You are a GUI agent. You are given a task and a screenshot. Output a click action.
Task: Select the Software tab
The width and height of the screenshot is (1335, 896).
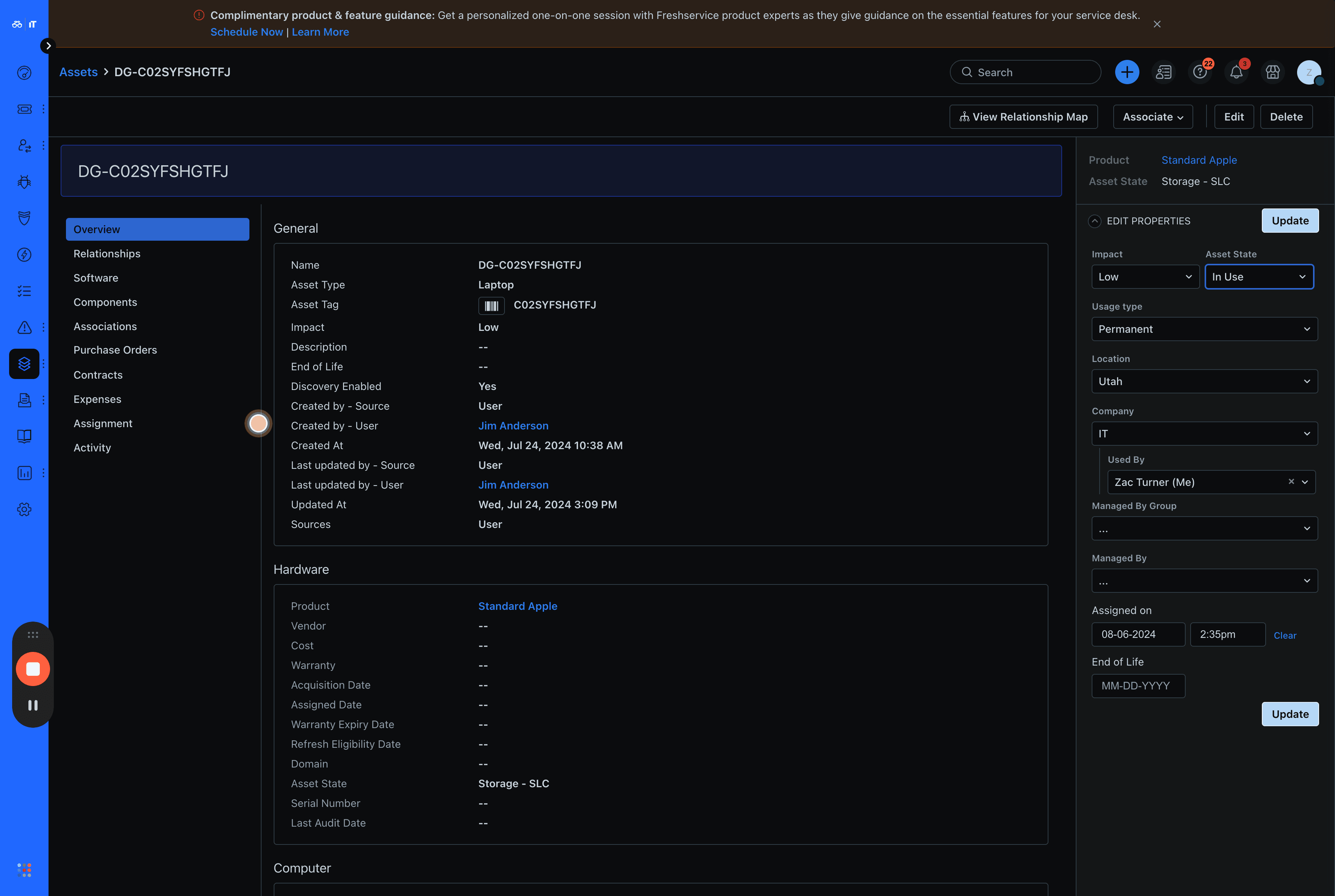click(96, 278)
